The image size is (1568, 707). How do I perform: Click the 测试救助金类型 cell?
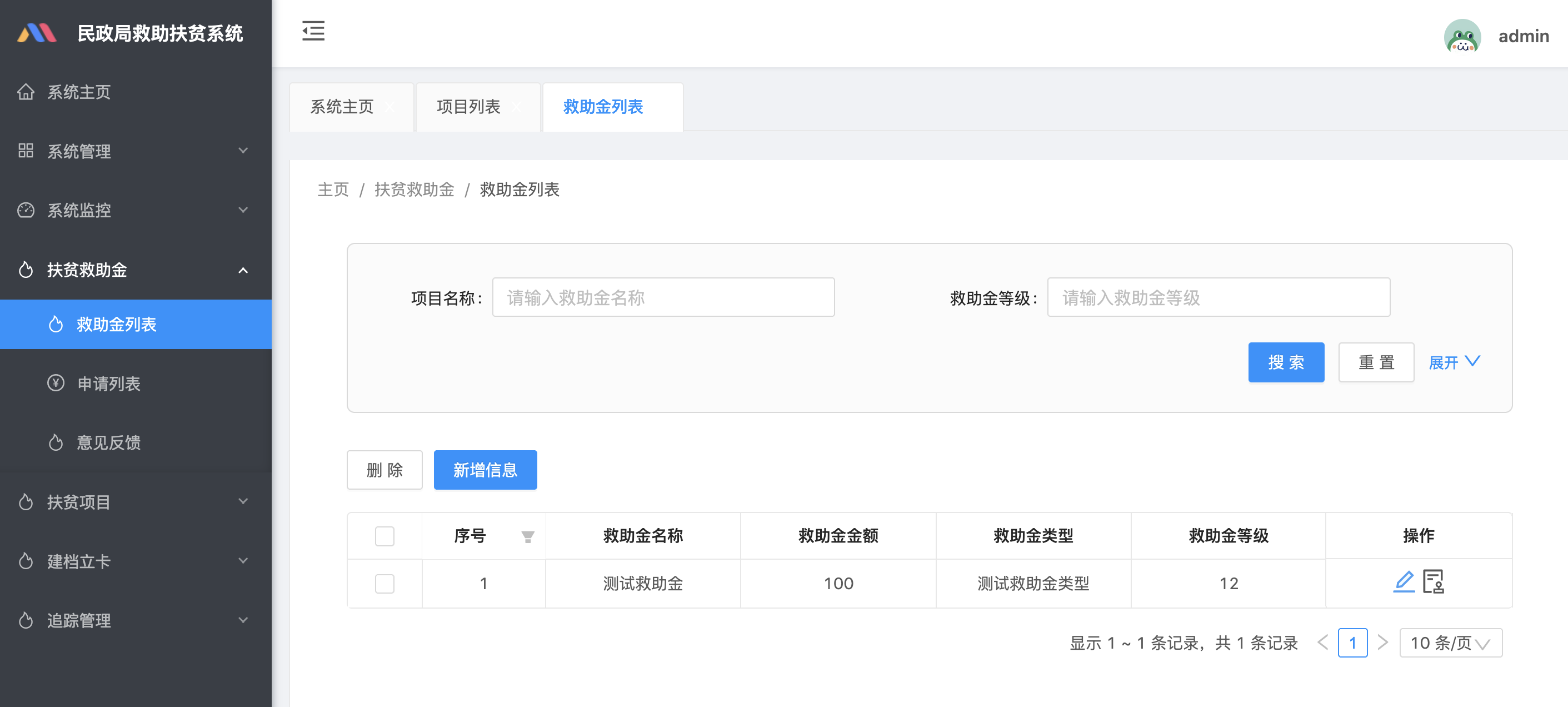(x=1033, y=584)
